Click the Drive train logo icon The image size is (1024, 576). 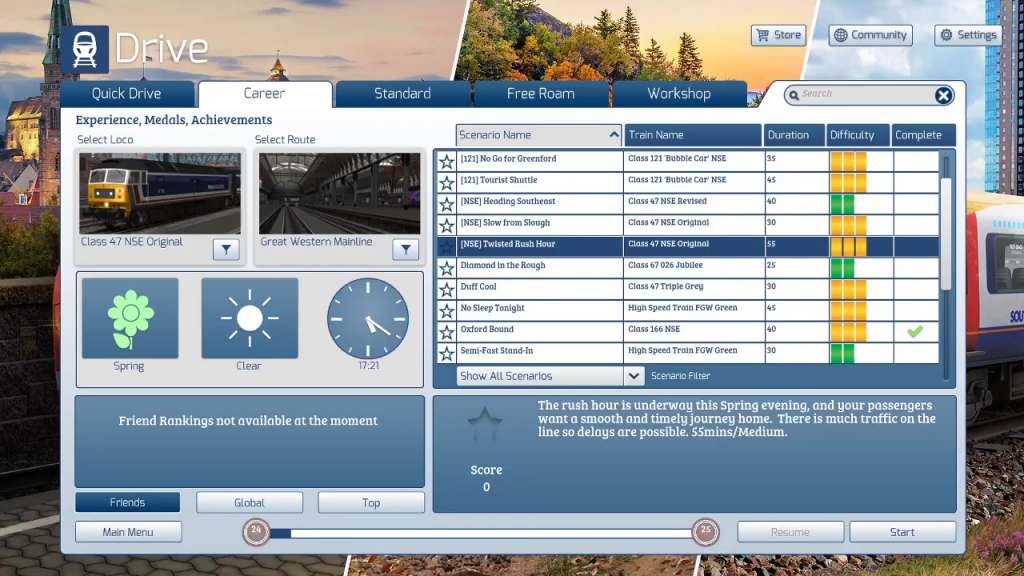(85, 50)
